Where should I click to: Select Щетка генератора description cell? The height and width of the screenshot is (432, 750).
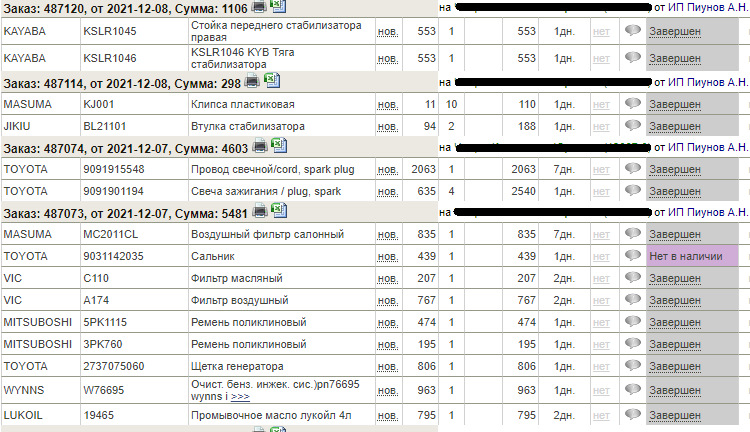pos(281,366)
